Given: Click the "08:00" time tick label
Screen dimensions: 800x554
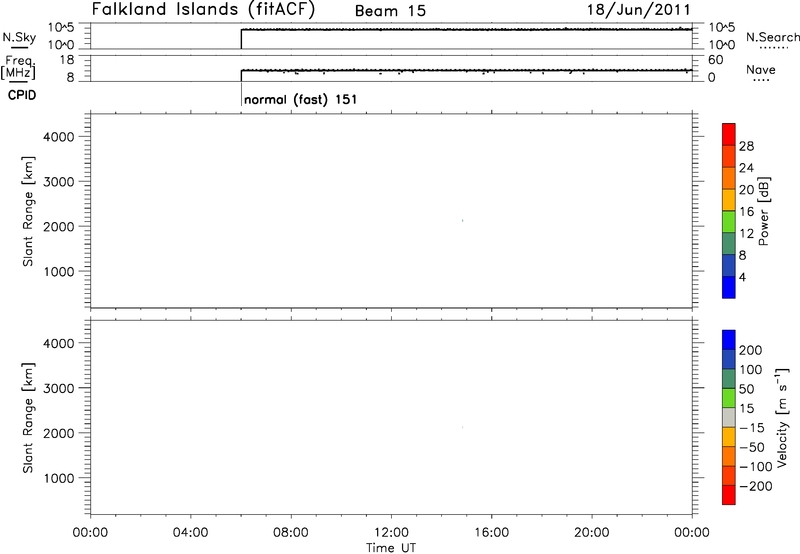Looking at the screenshot, I should (x=291, y=533).
